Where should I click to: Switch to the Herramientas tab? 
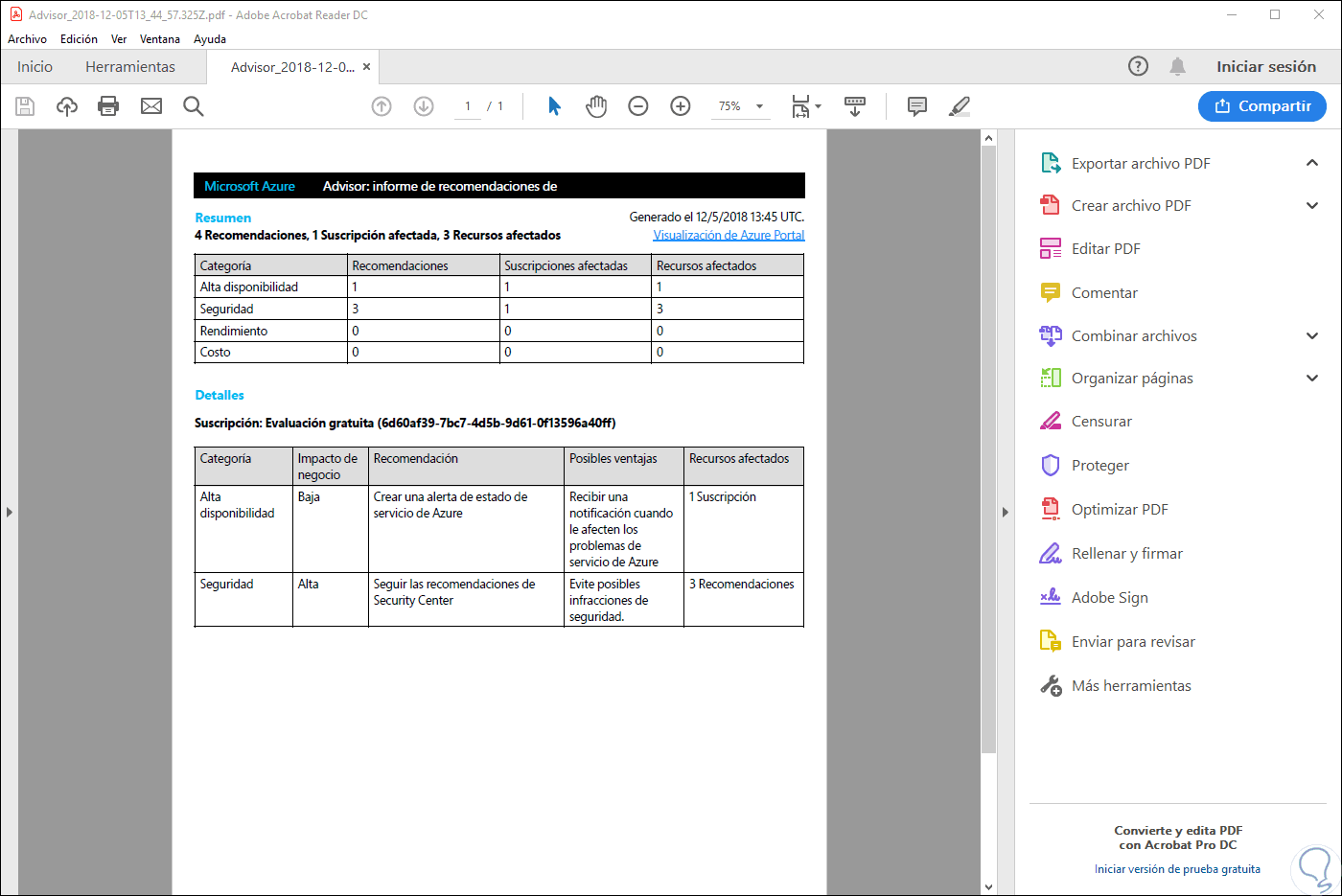click(130, 67)
